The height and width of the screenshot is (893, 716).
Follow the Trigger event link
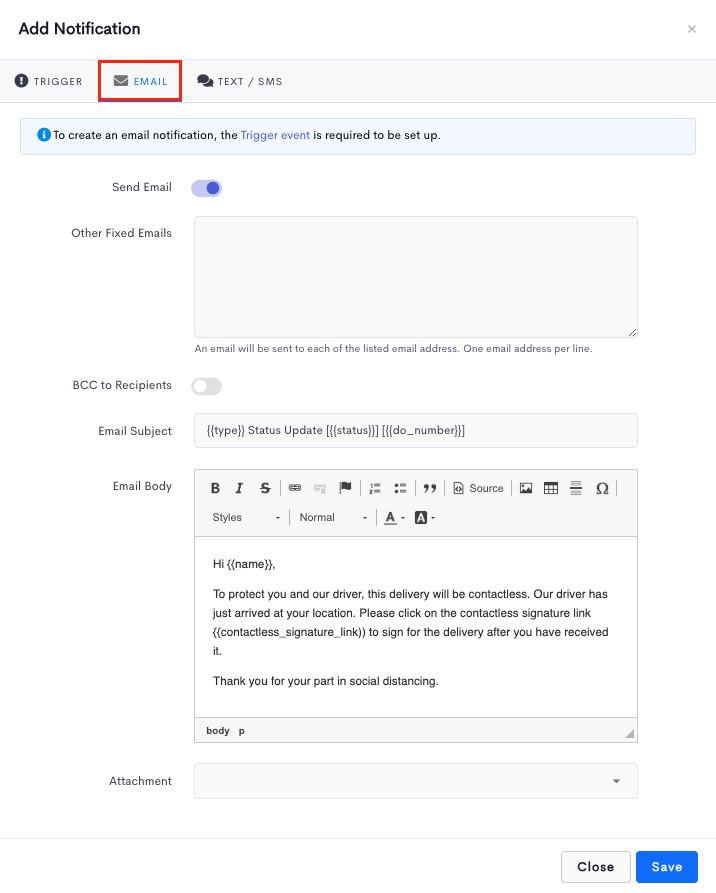[x=275, y=135]
